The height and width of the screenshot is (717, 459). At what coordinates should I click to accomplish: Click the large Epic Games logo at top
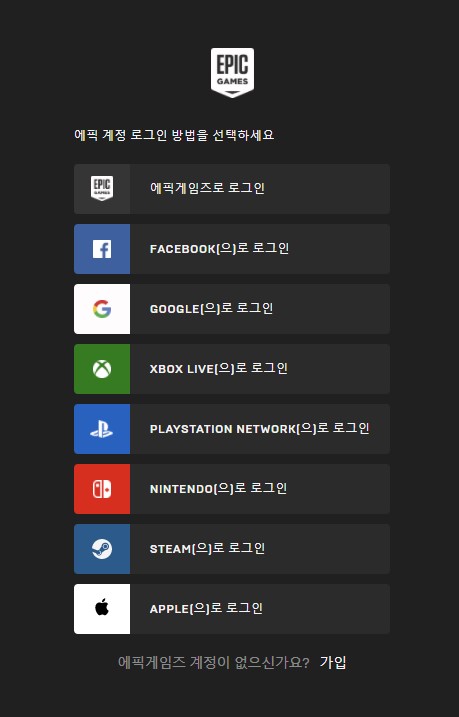point(232,73)
